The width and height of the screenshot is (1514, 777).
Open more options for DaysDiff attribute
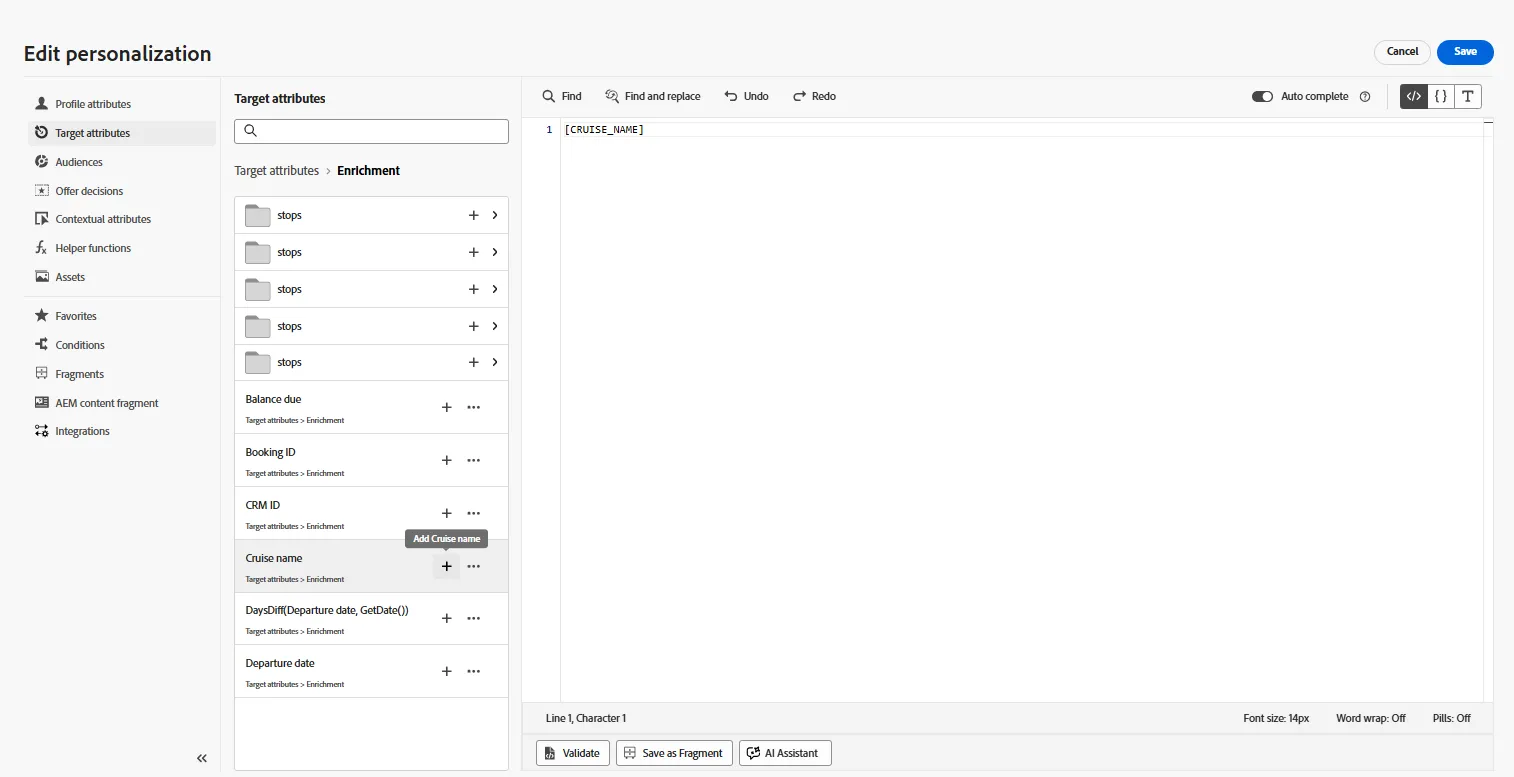(474, 619)
